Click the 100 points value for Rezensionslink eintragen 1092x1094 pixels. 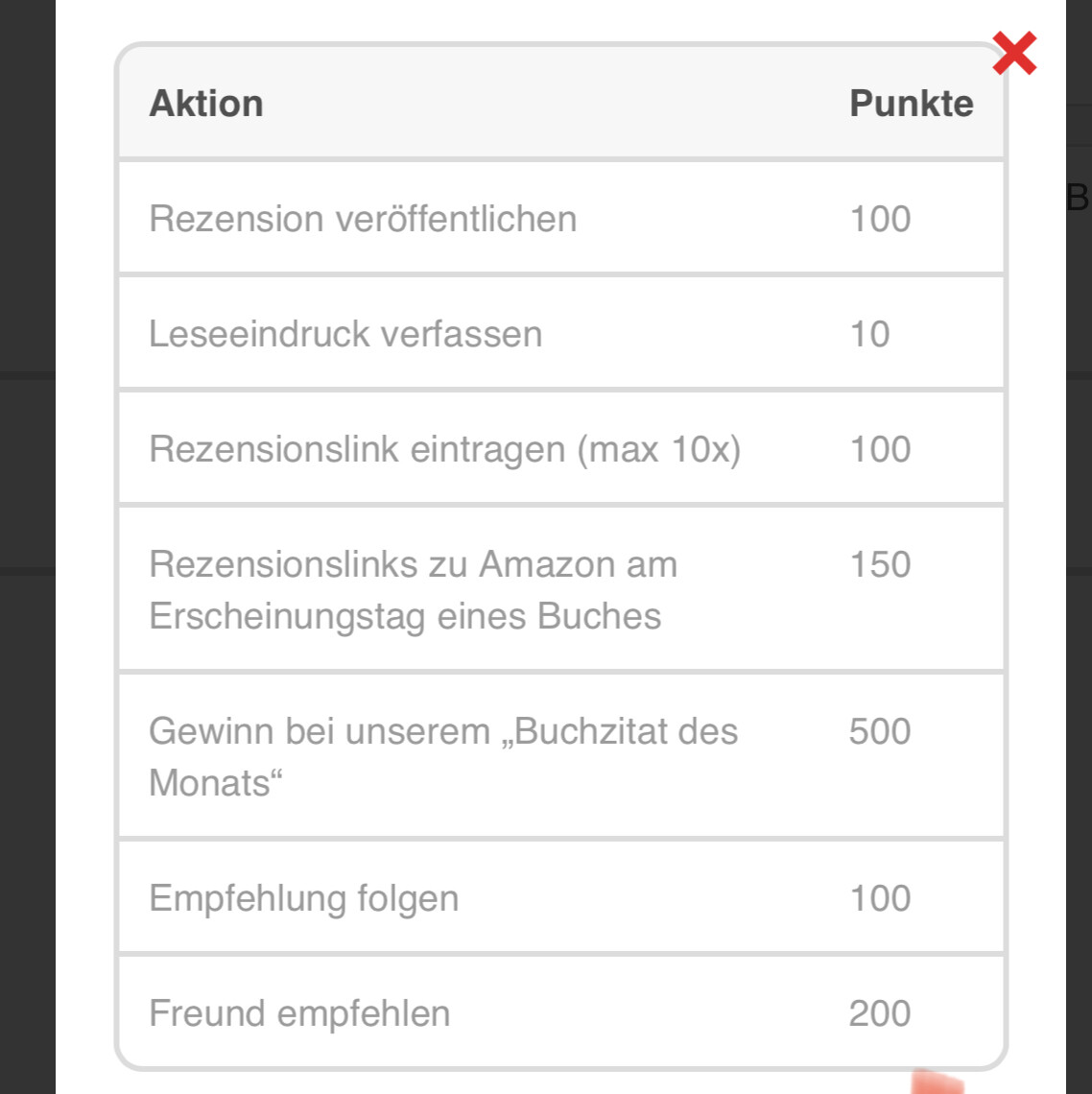[x=880, y=449]
